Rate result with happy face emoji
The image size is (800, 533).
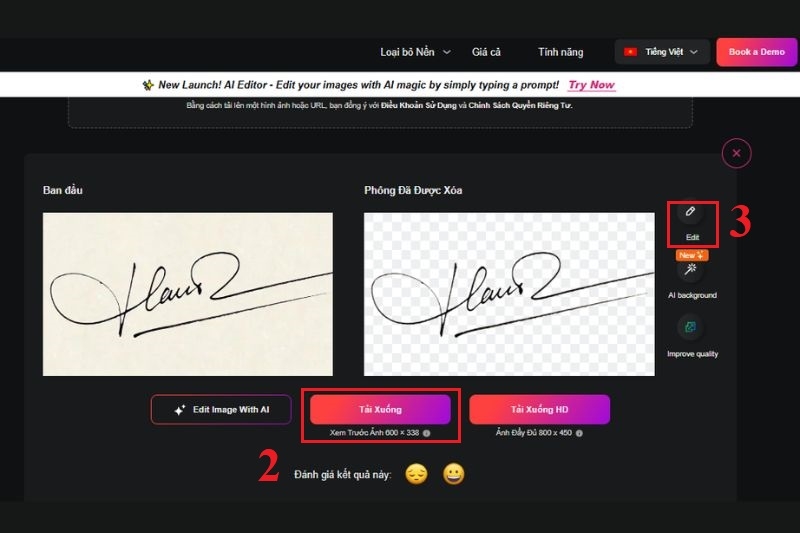[454, 474]
